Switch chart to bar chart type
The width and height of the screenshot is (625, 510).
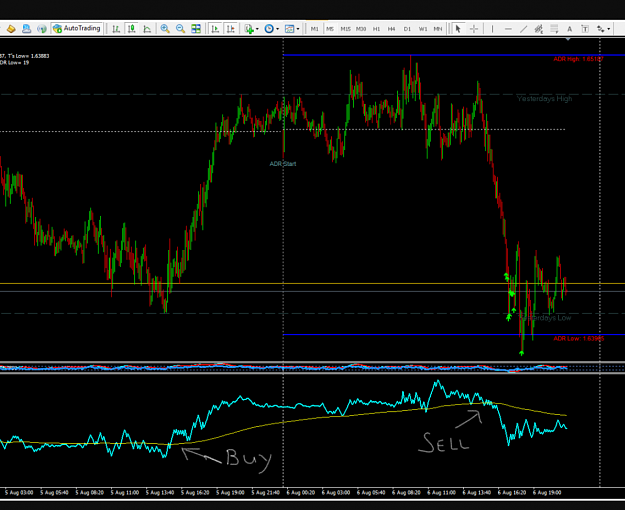tap(116, 29)
